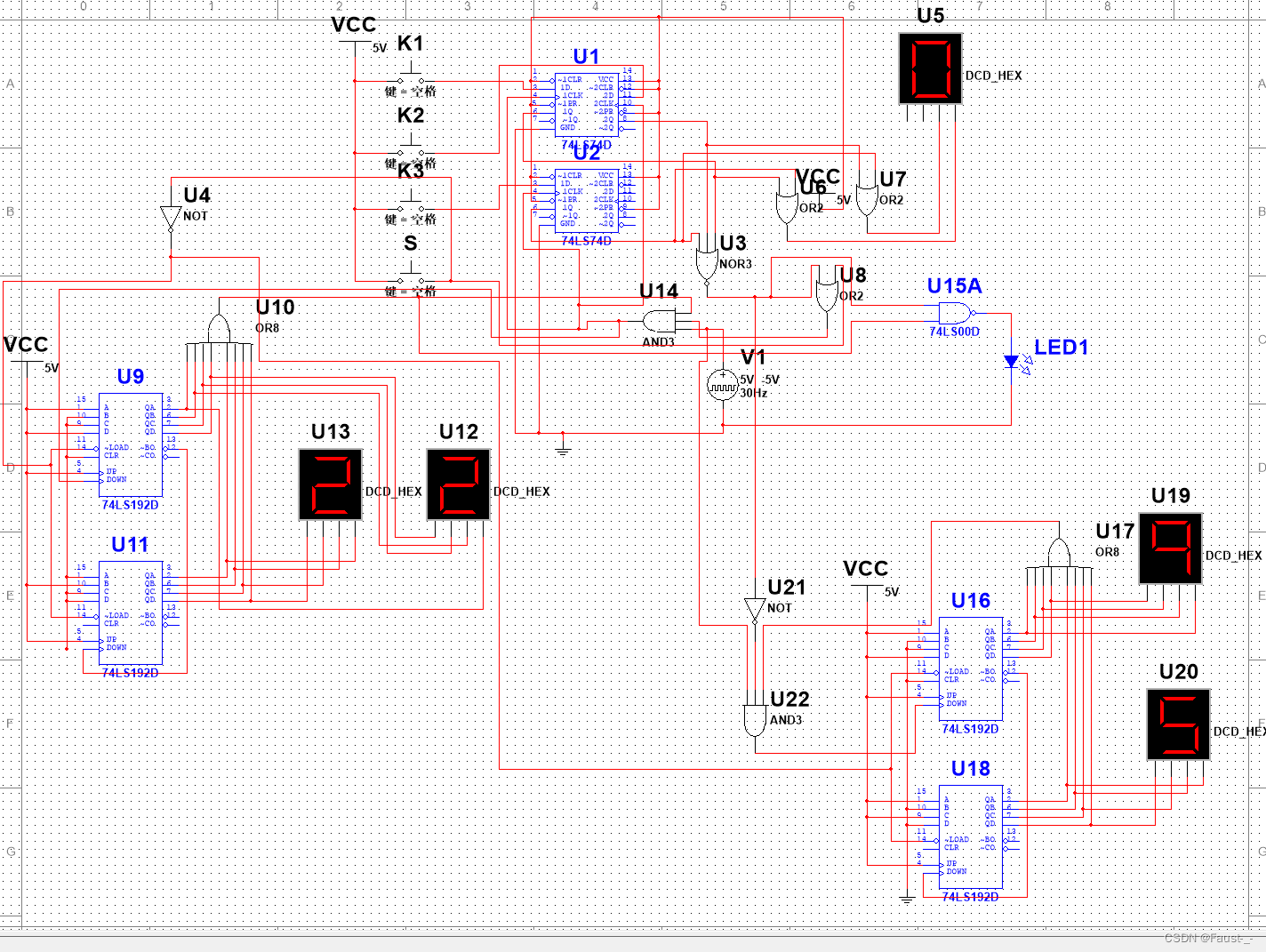
Task: Select the U21 NOT inverter symbol
Action: click(x=755, y=611)
